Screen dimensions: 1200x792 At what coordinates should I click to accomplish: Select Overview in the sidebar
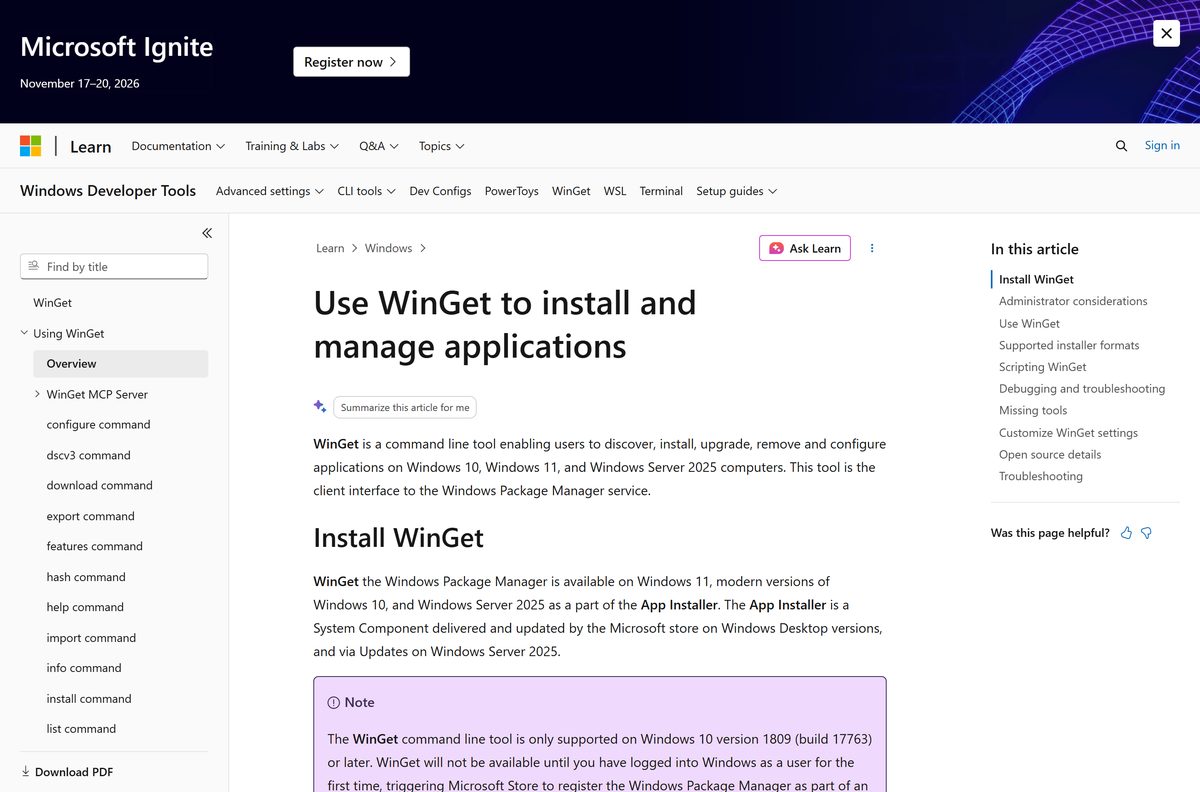[121, 364]
